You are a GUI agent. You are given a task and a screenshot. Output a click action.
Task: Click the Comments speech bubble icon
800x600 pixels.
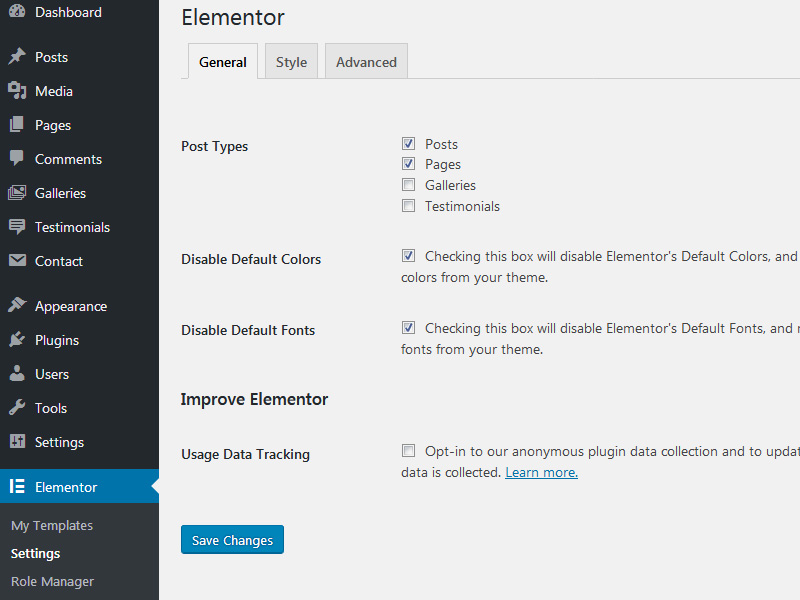17,159
